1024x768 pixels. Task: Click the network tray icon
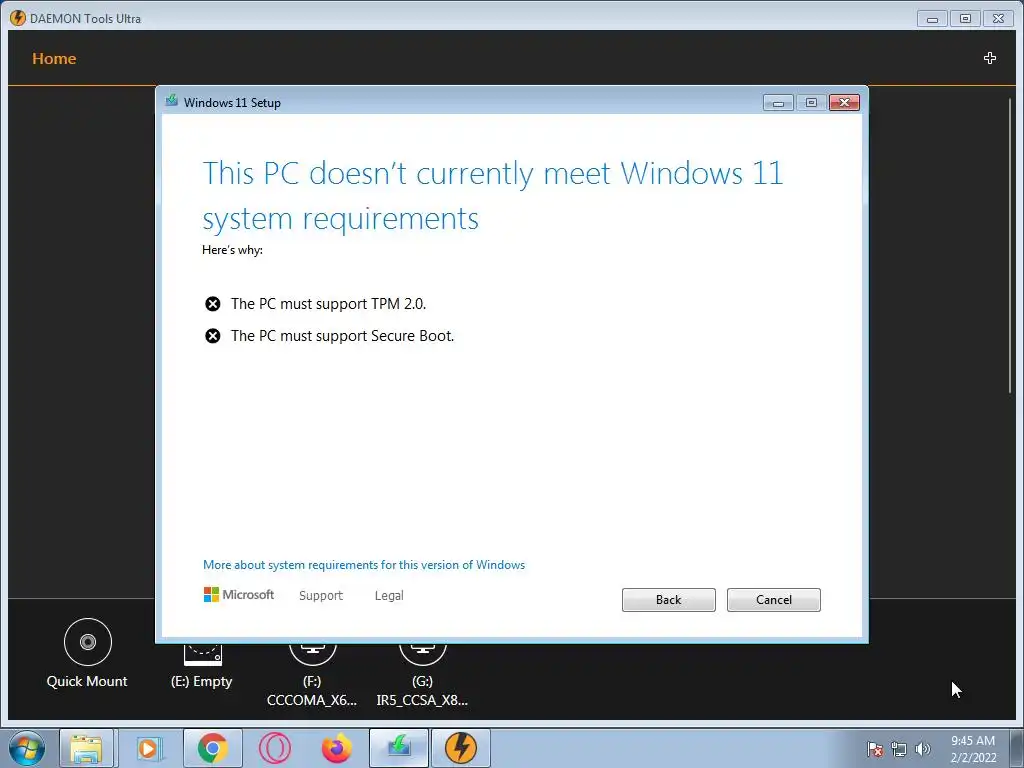(899, 749)
